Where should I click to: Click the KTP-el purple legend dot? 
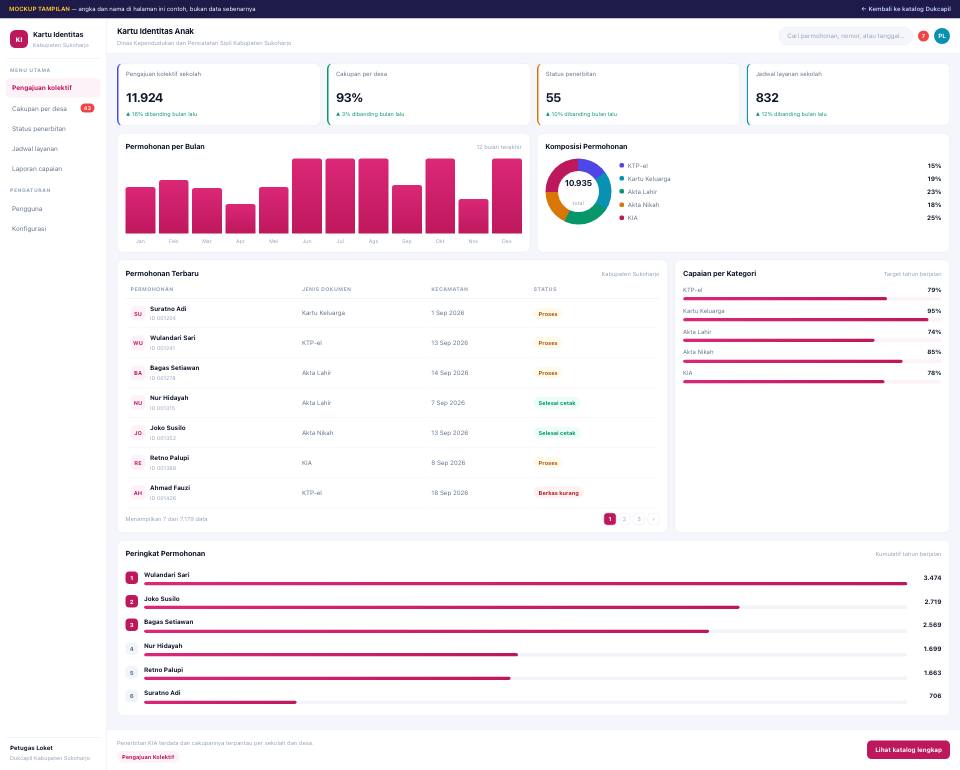(621, 166)
